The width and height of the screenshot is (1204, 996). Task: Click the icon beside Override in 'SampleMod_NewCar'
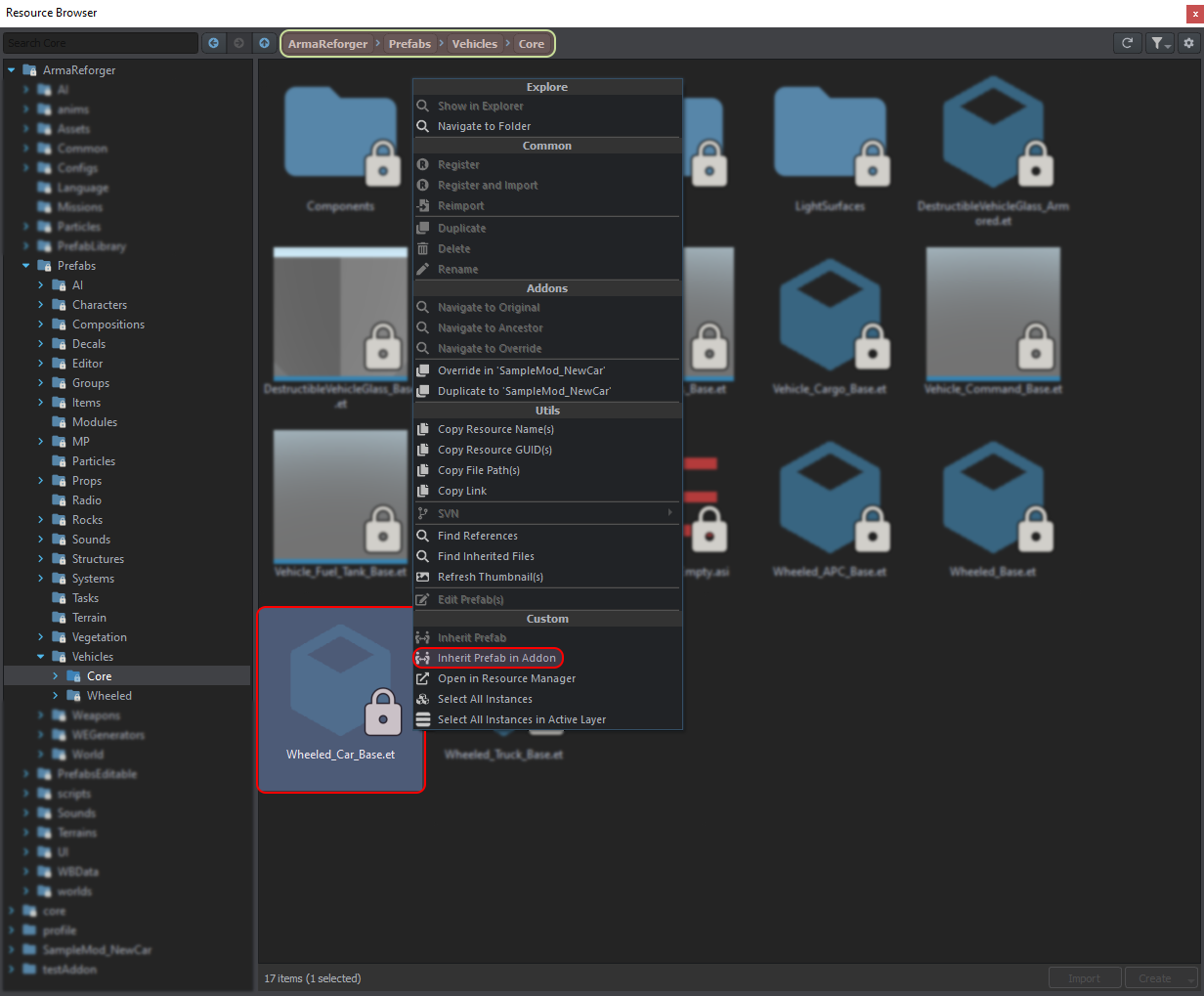tap(423, 370)
